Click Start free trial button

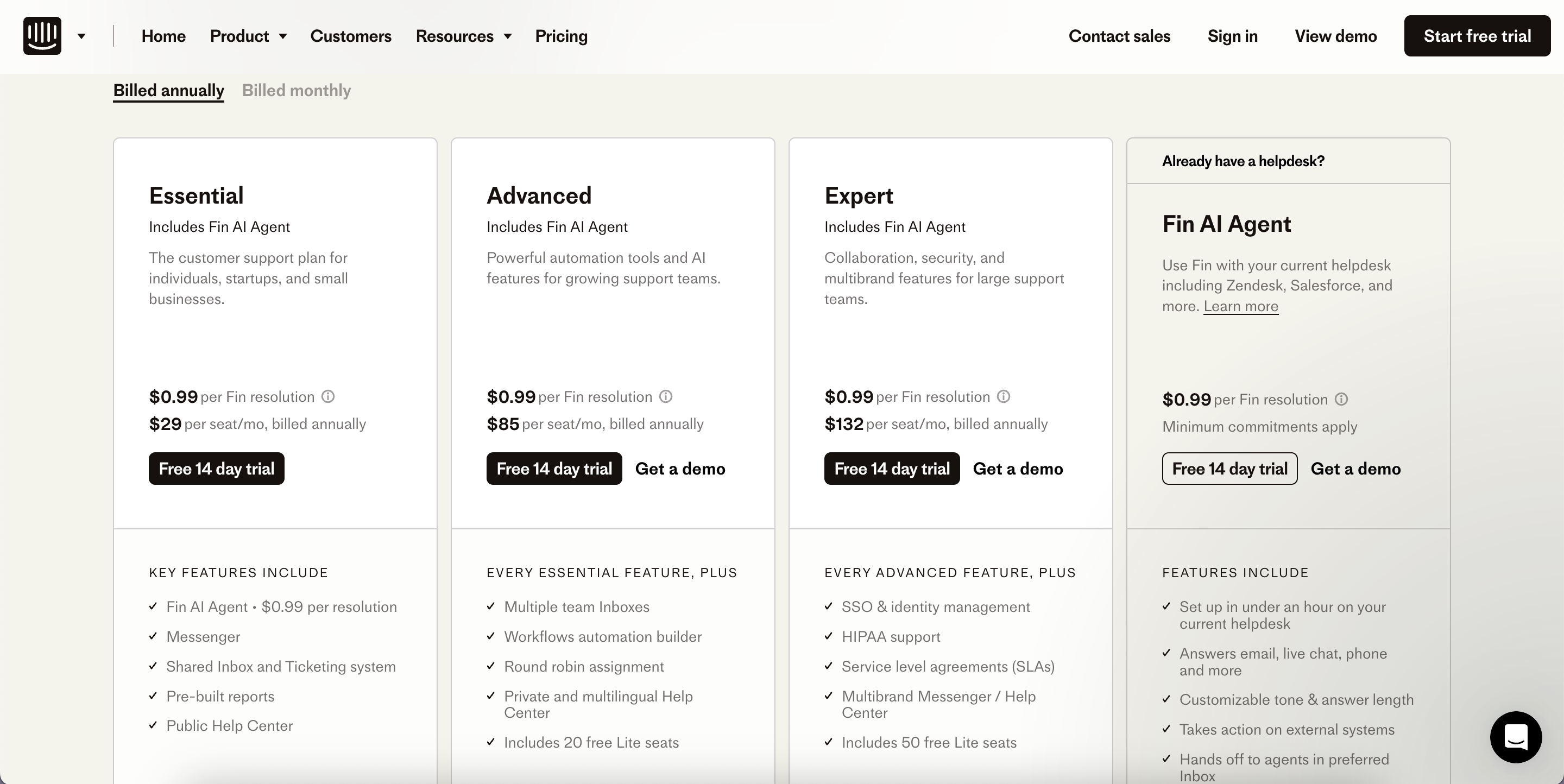coord(1477,36)
